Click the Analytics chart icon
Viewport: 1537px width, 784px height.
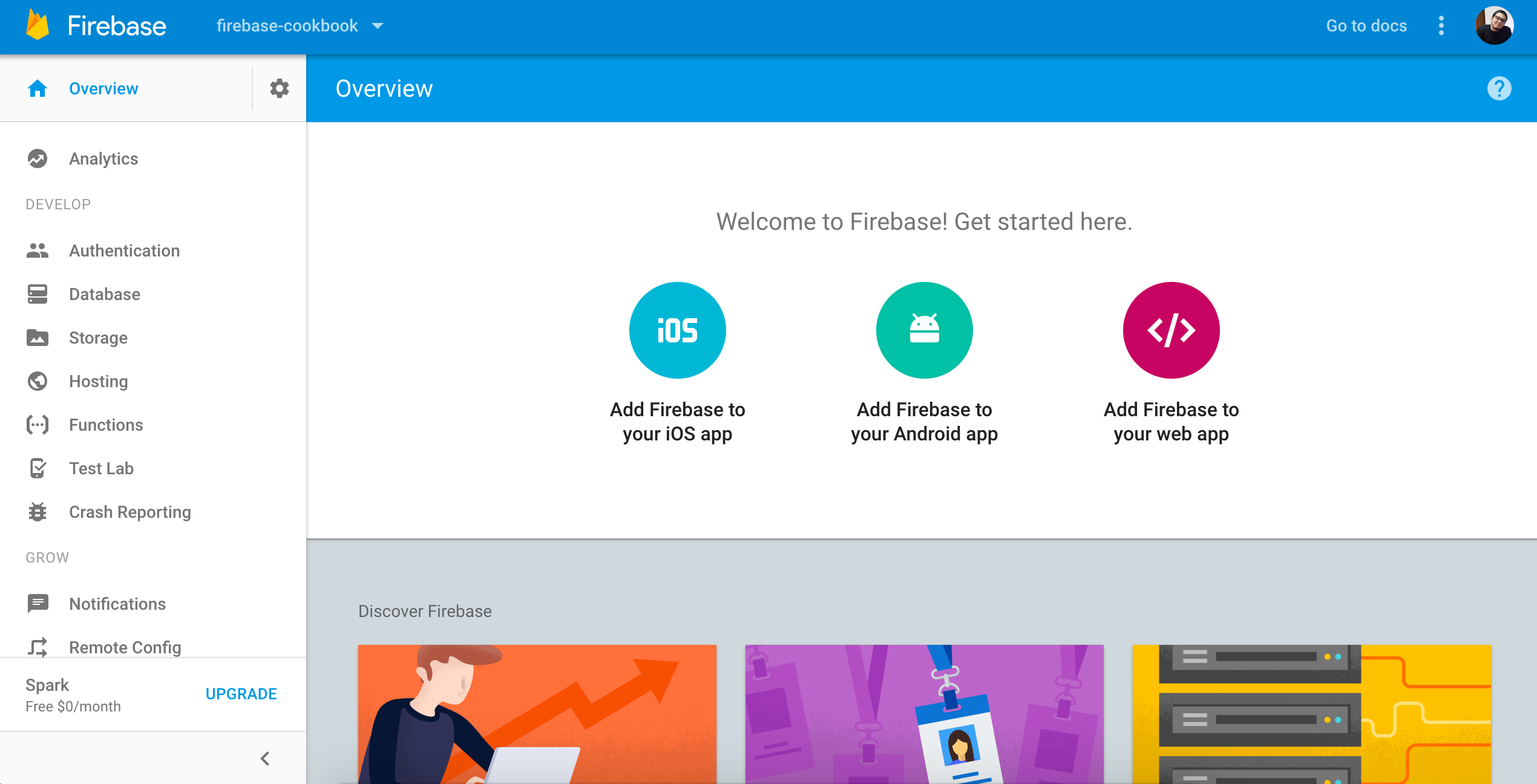coord(38,158)
